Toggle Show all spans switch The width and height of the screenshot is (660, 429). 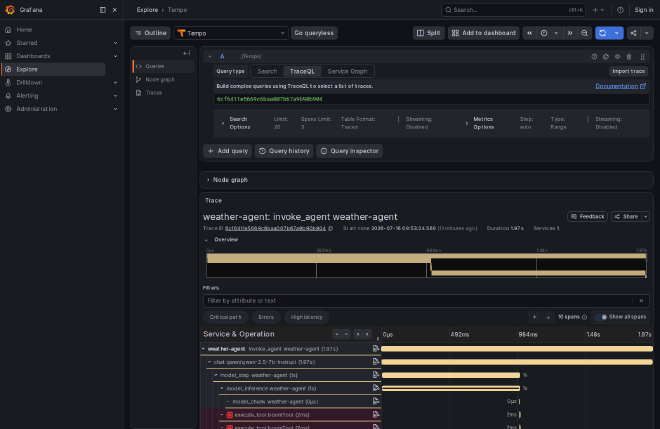point(602,317)
